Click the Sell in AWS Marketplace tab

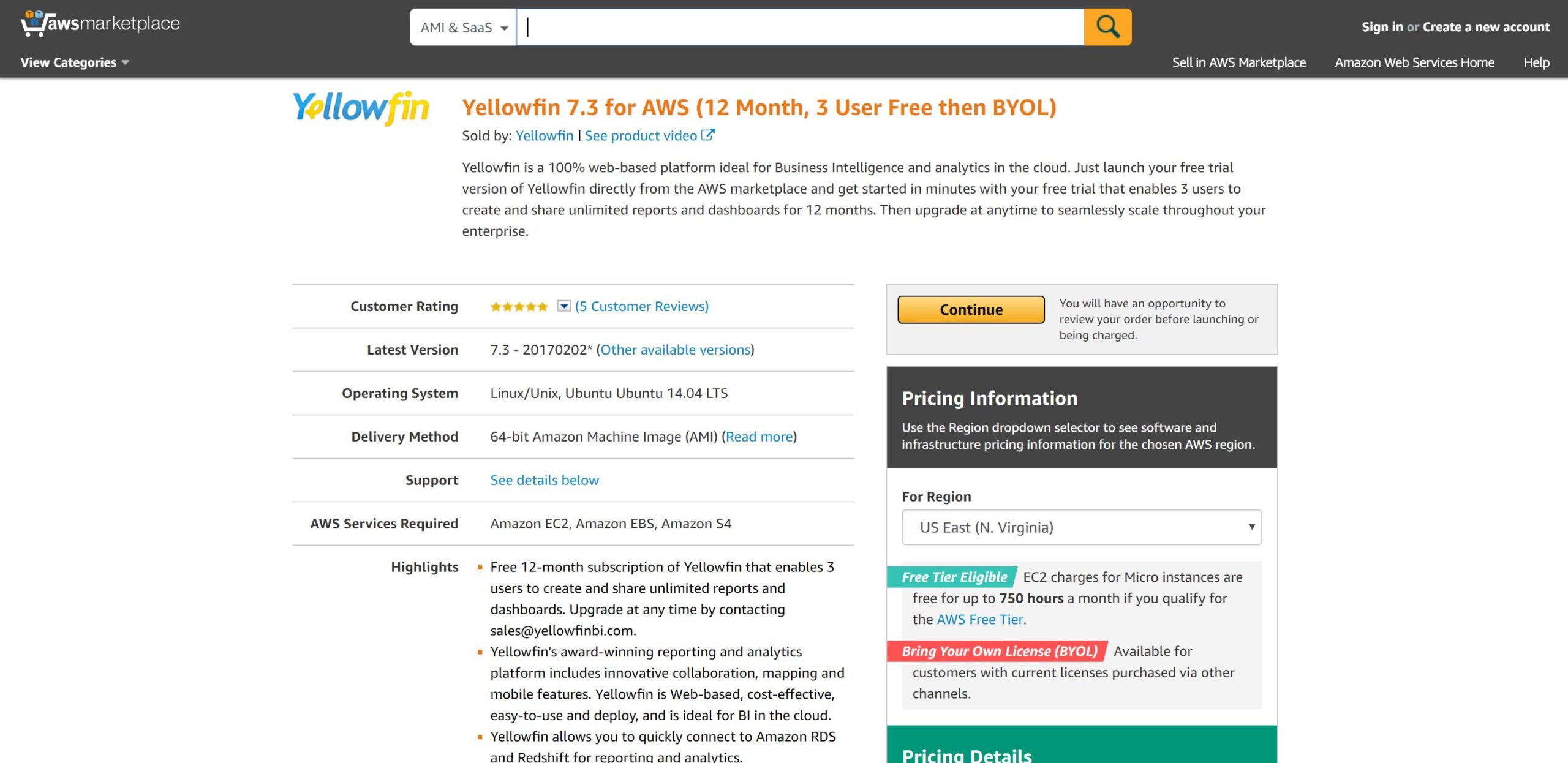point(1239,61)
